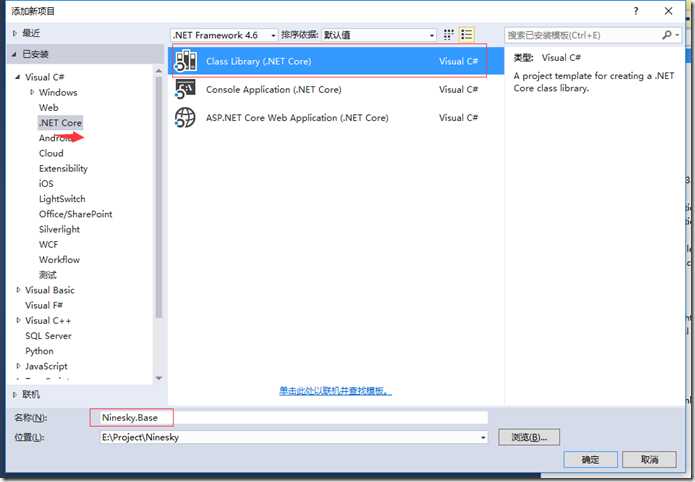Select the Extensibility category
The height and width of the screenshot is (482, 695).
coord(63,169)
